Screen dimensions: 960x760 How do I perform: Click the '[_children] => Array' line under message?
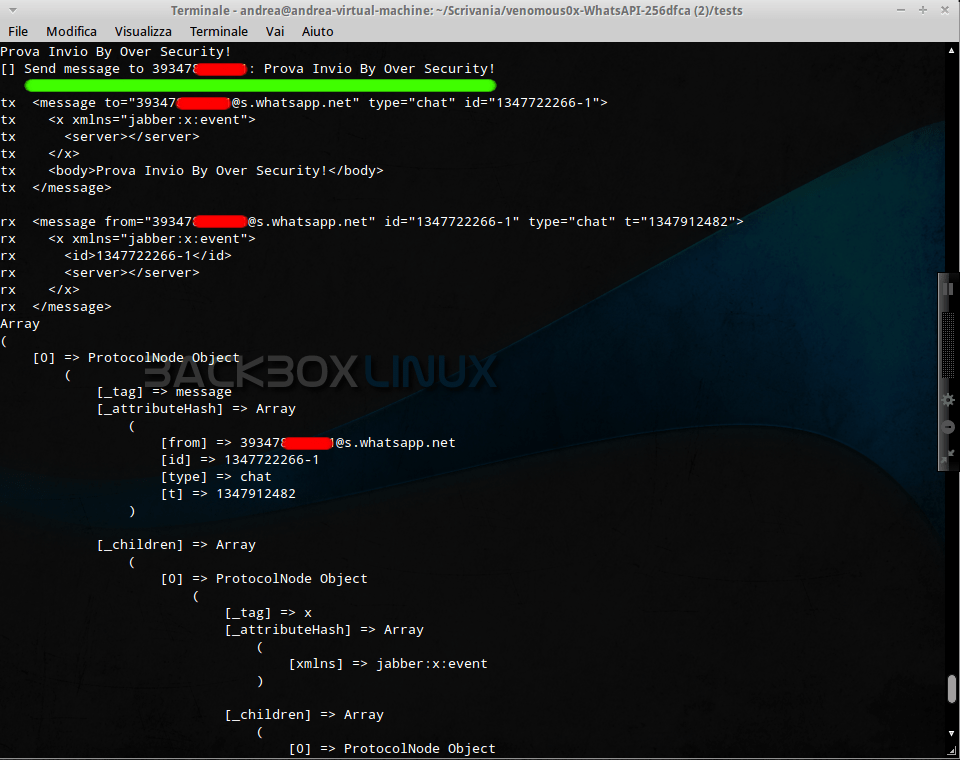(176, 545)
